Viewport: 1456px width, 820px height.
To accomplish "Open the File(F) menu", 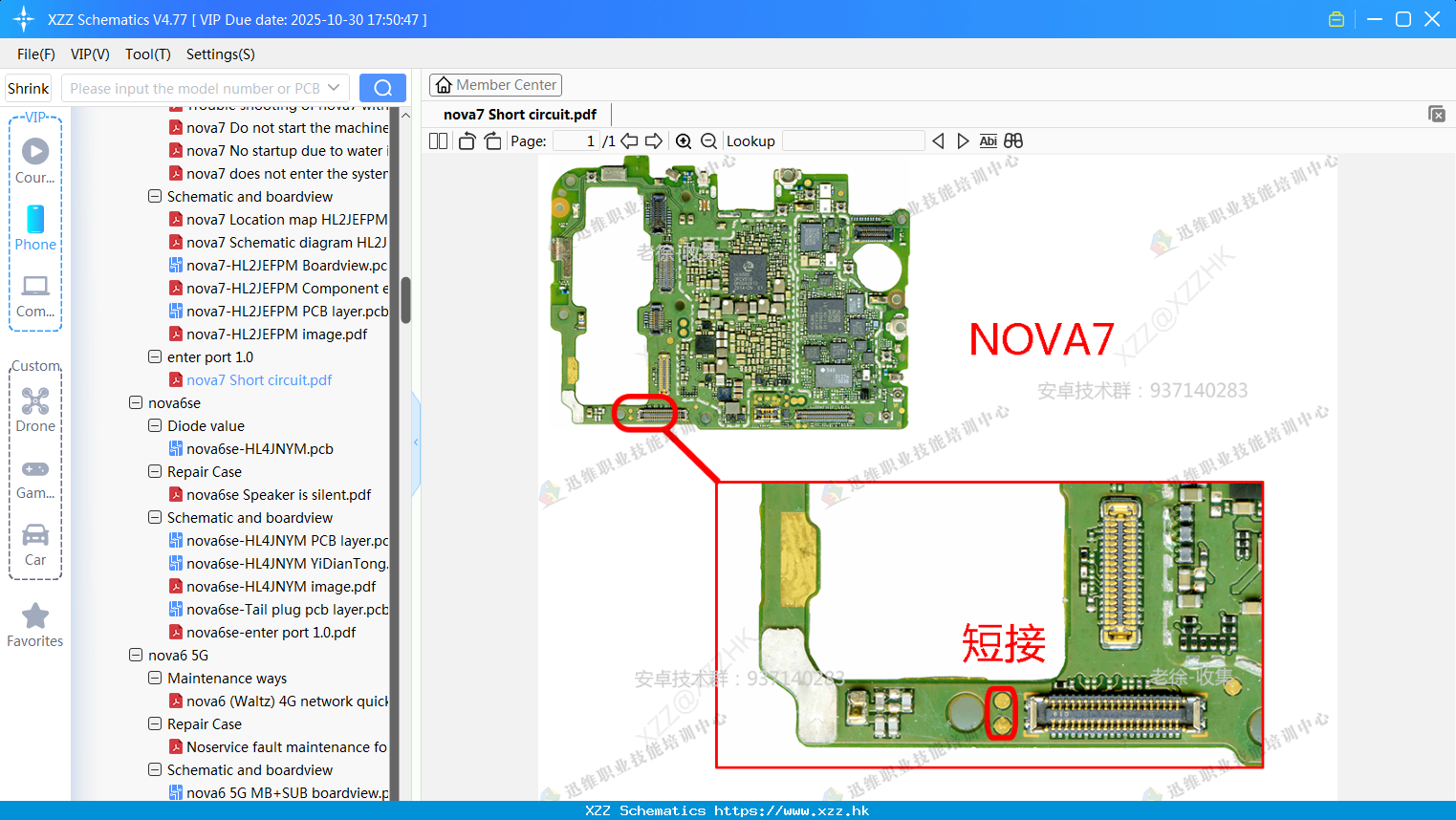I will 36,54.
